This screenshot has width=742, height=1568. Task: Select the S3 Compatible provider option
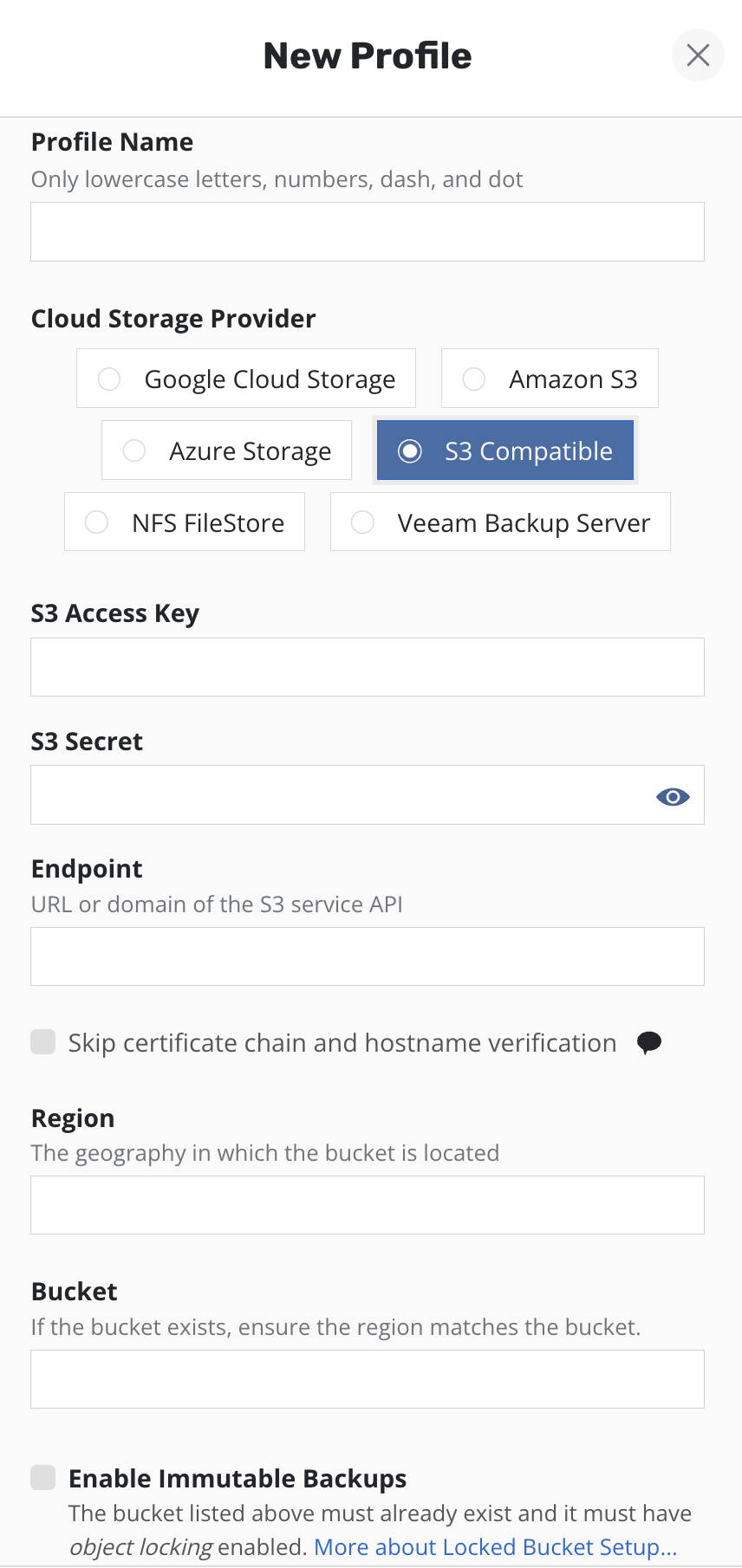point(505,450)
